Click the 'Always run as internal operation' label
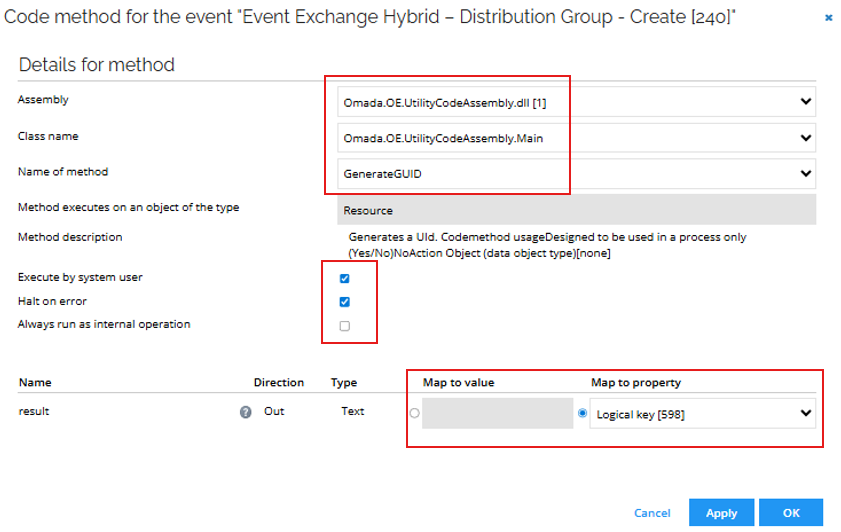This screenshot has height=532, width=841. tap(104, 324)
